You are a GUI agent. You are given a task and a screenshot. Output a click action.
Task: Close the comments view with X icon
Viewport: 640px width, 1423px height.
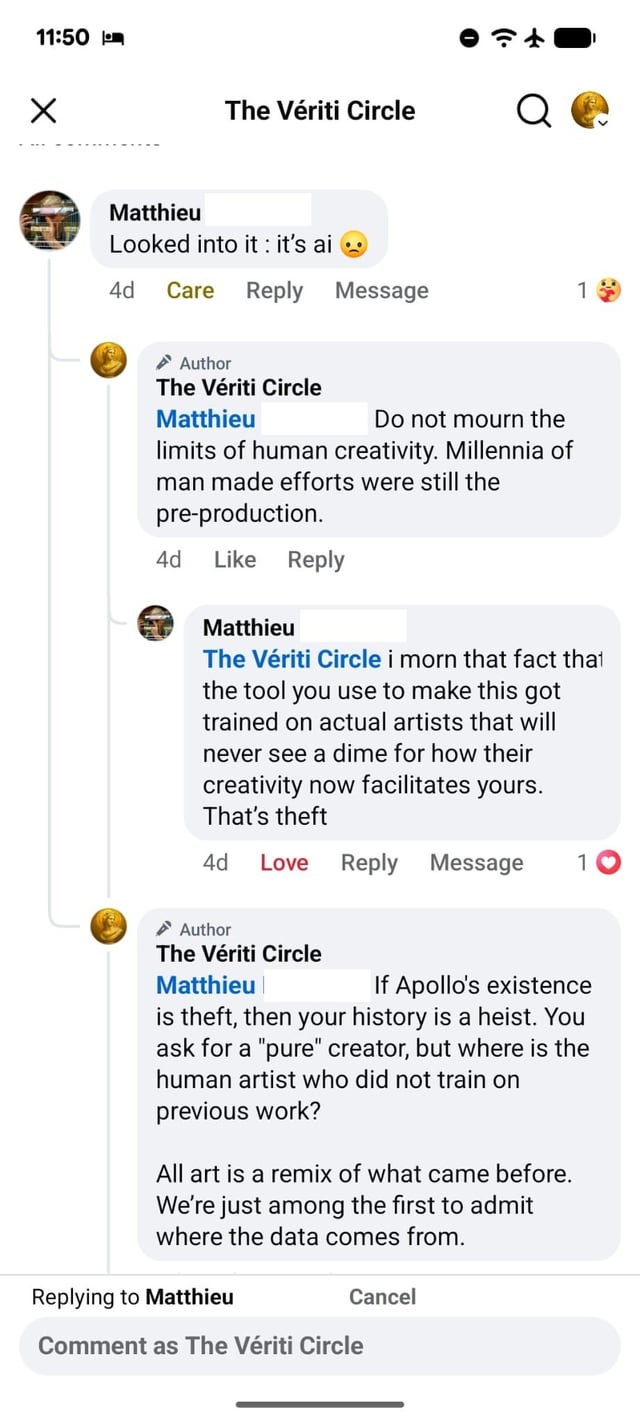tap(43, 111)
